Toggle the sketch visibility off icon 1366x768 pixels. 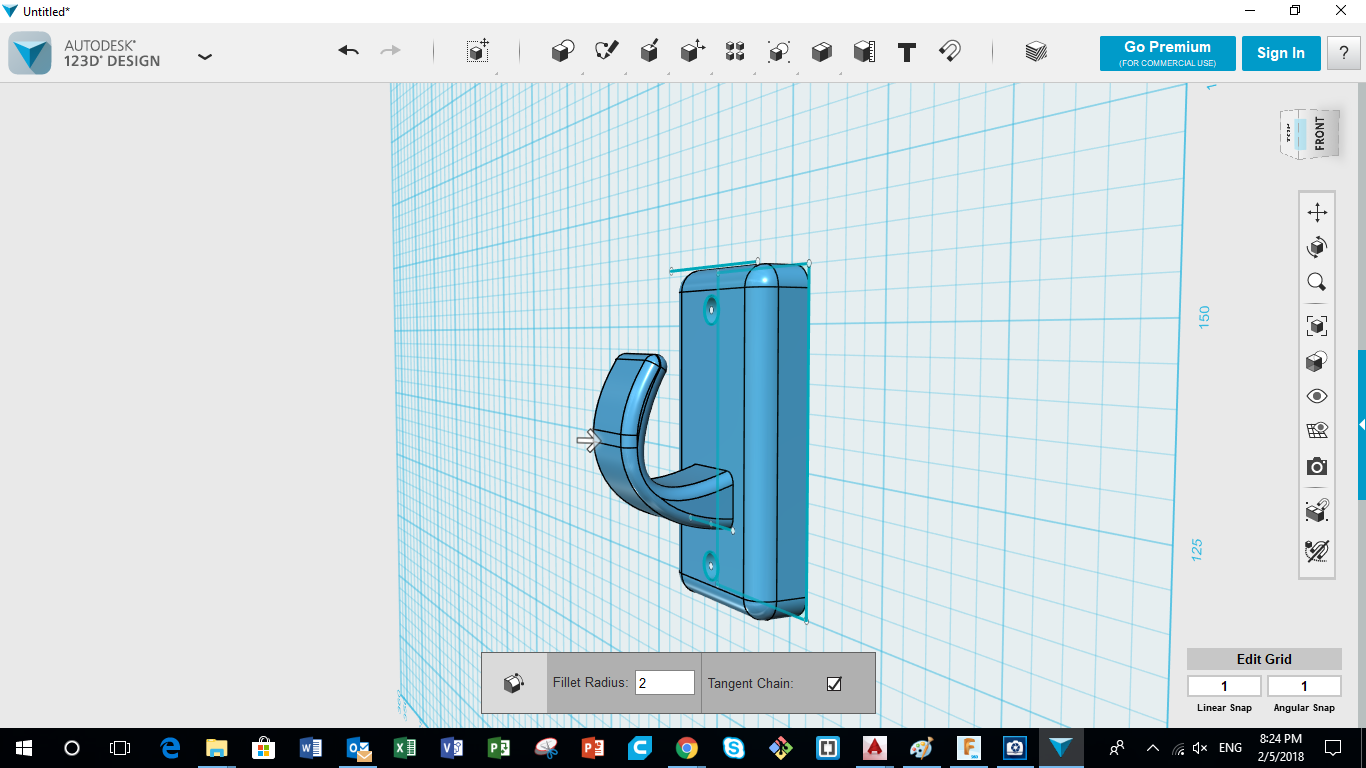click(1317, 550)
